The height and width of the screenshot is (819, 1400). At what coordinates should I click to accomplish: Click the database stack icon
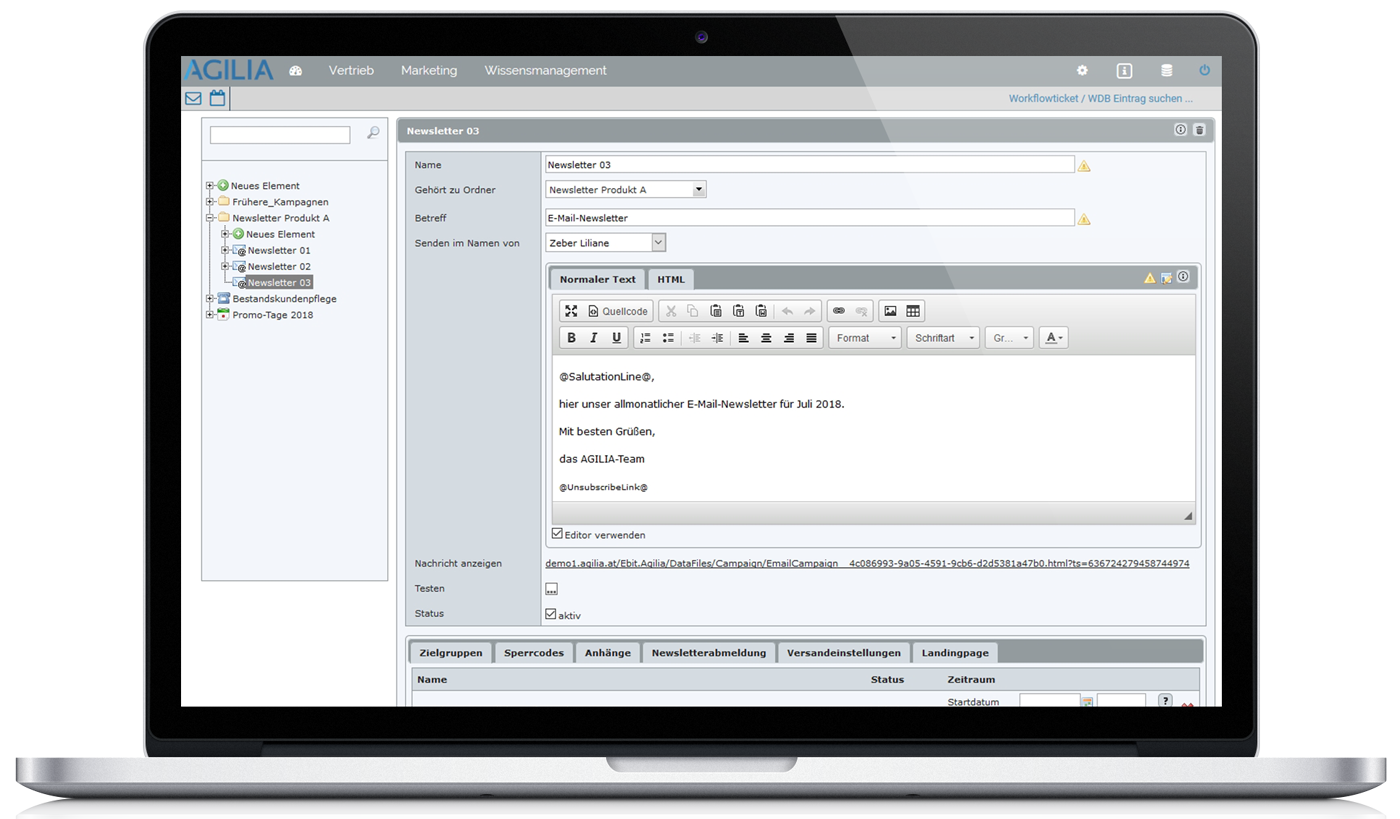(x=1166, y=71)
